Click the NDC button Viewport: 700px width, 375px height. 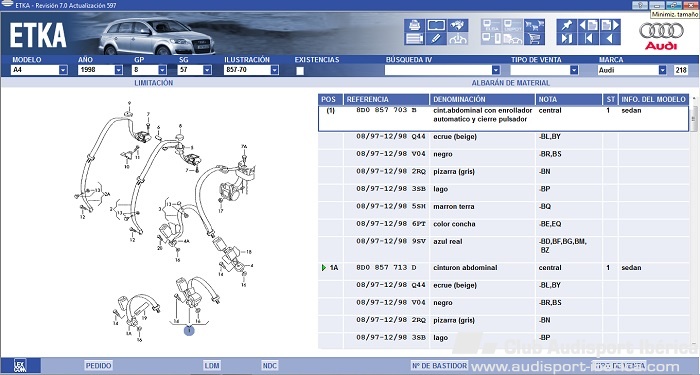pos(270,366)
